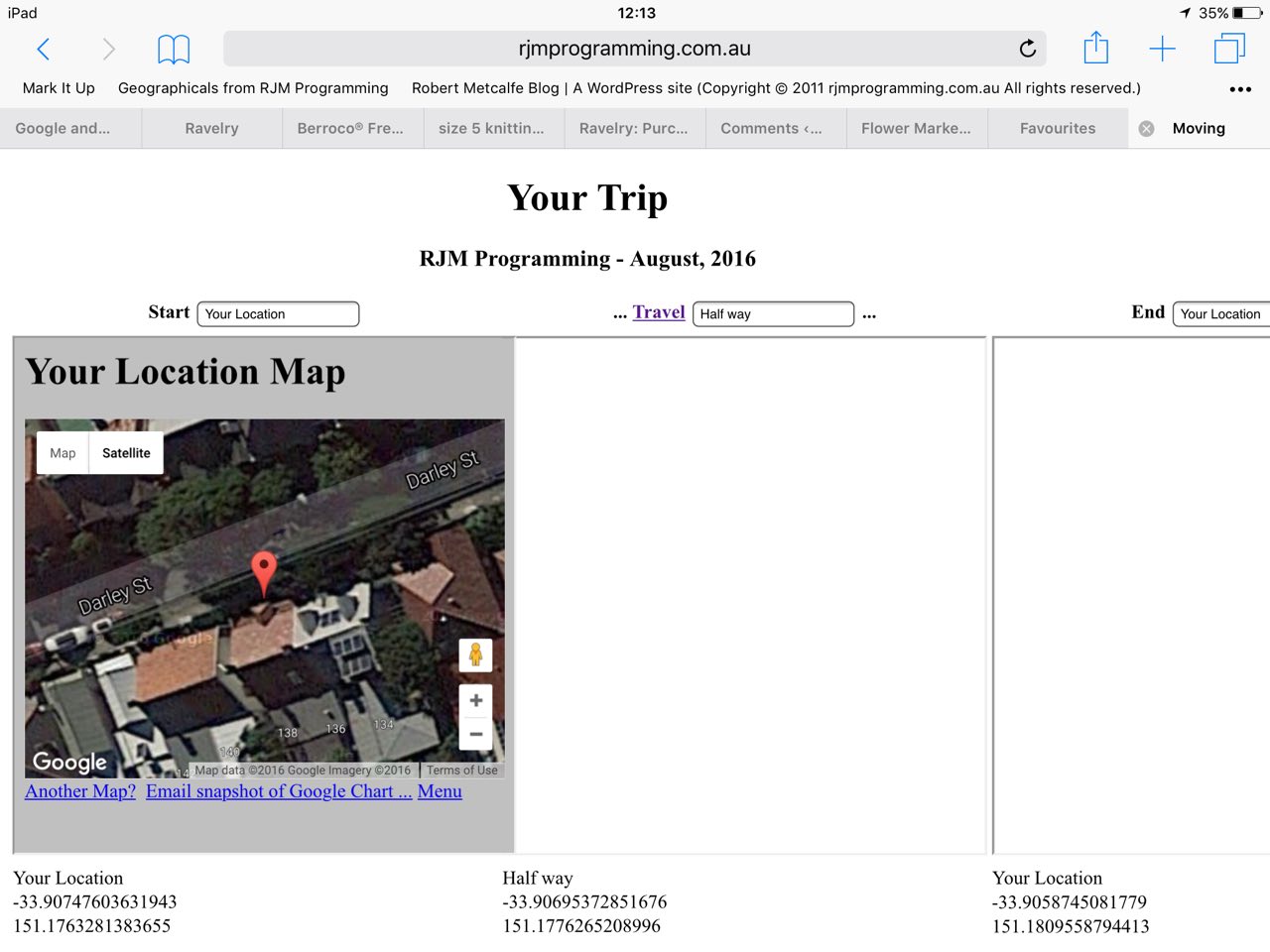Open Street View pegman on the map
Screen dimensions: 1270x952
[x=476, y=654]
